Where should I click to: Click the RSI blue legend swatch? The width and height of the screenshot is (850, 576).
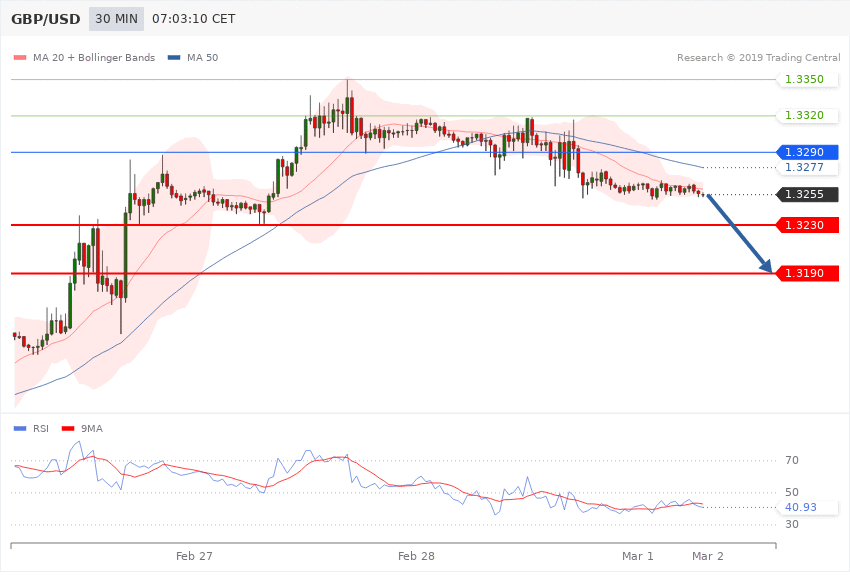point(20,429)
